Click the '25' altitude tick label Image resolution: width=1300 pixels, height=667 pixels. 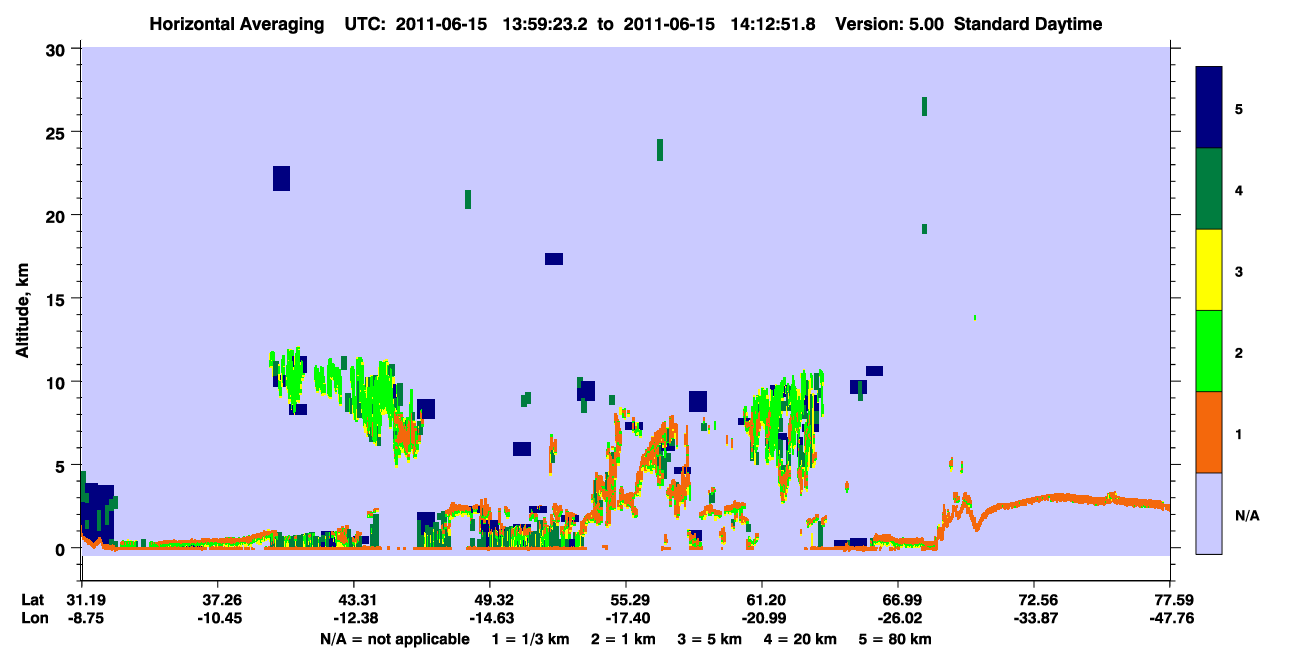click(58, 132)
